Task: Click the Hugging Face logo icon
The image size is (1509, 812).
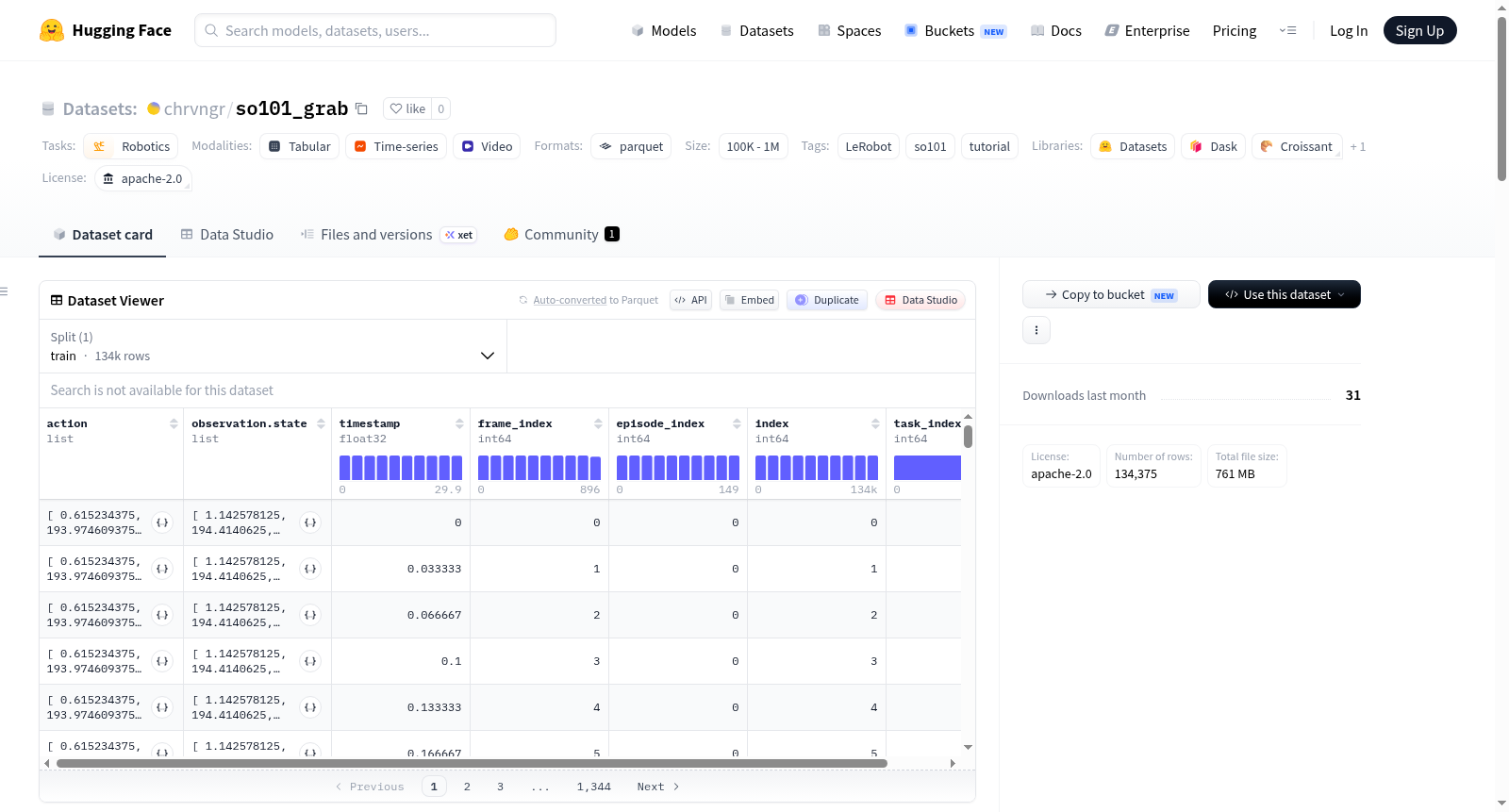Action: pyautogui.click(x=52, y=30)
